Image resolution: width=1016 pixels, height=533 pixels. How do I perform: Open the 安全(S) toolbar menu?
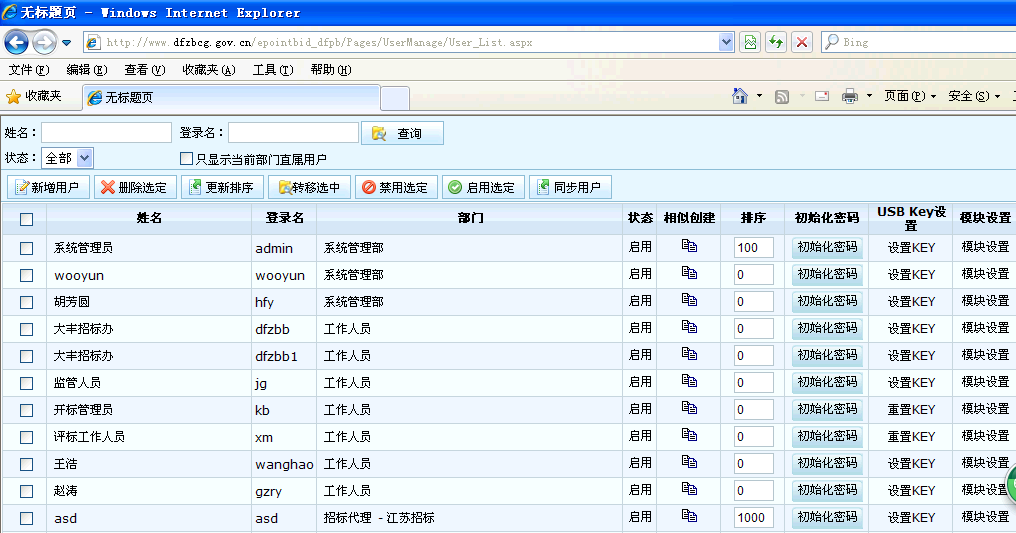pyautogui.click(x=974, y=96)
